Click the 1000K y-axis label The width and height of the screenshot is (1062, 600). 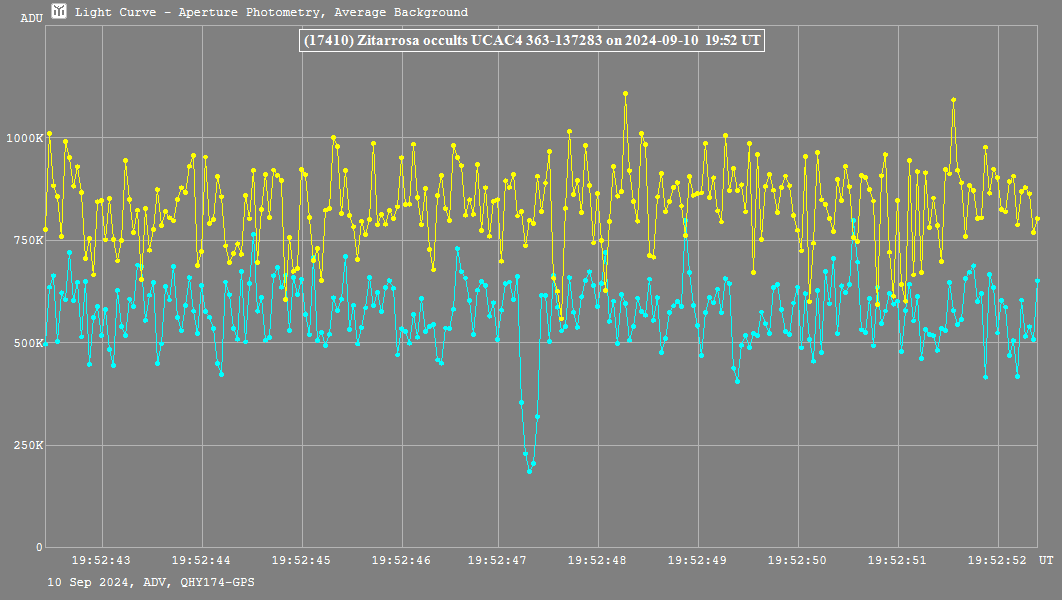coord(24,138)
